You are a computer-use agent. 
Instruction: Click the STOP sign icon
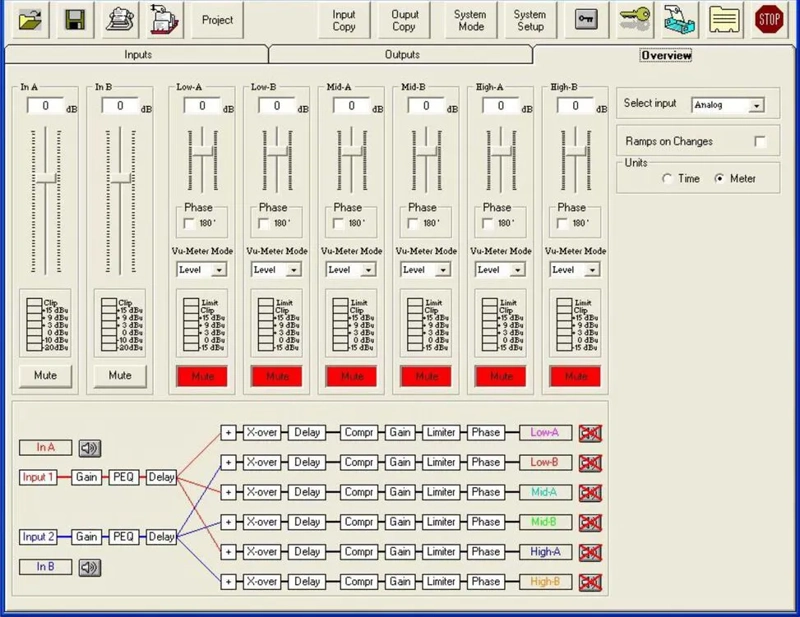point(768,20)
